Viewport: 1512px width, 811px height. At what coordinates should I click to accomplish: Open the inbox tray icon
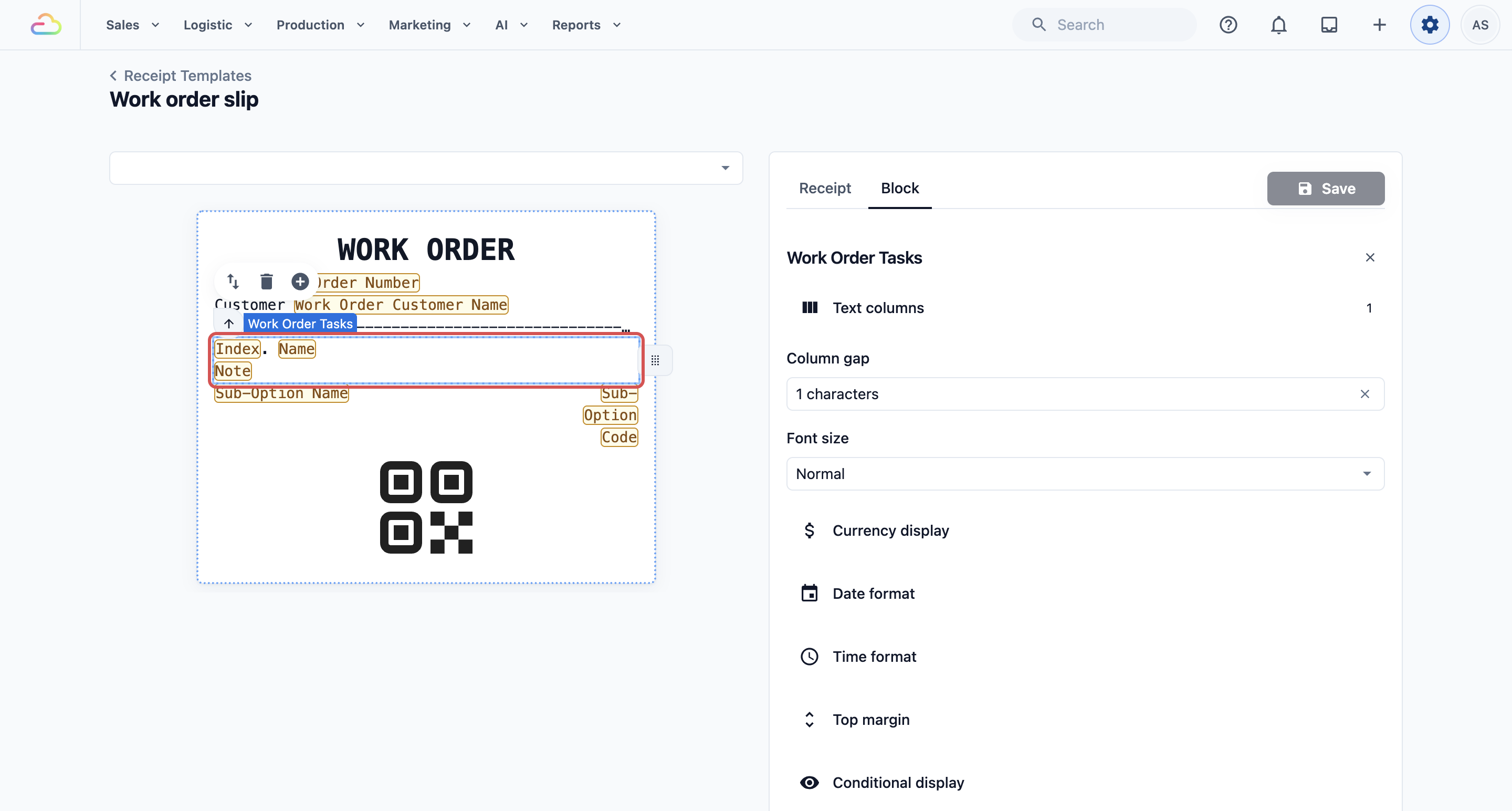[x=1329, y=25]
